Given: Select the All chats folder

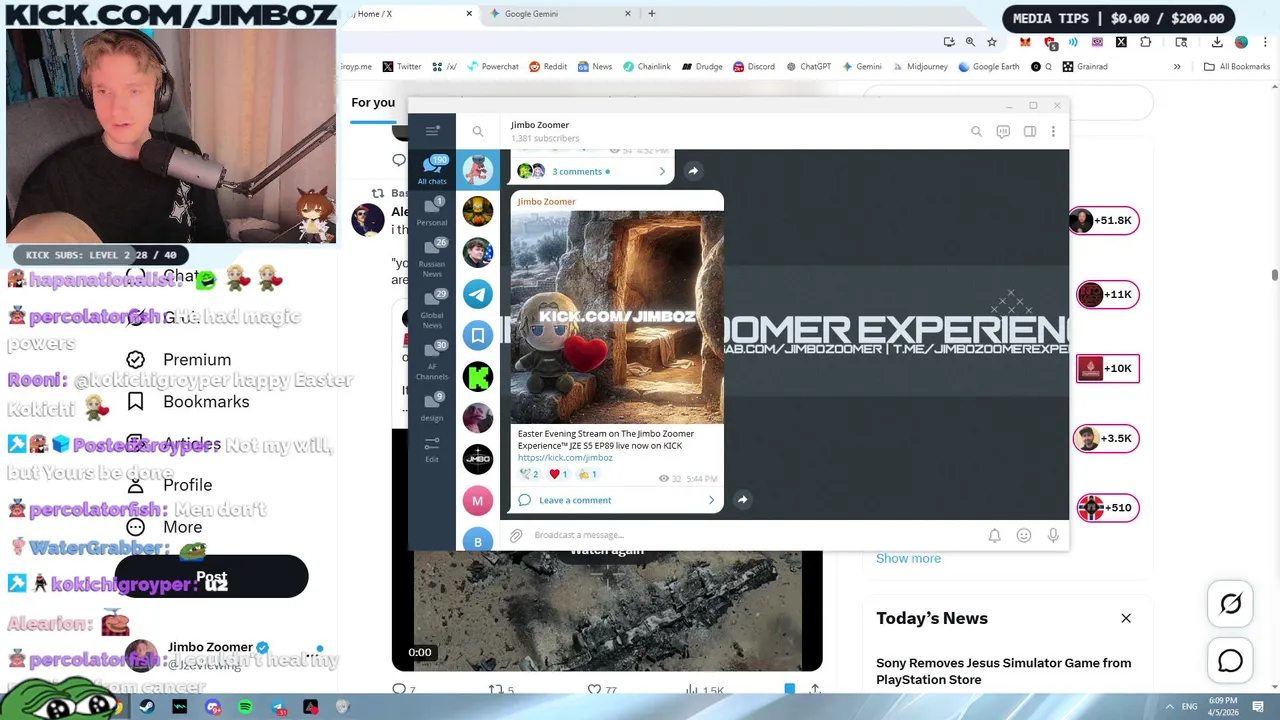Looking at the screenshot, I should click(432, 170).
